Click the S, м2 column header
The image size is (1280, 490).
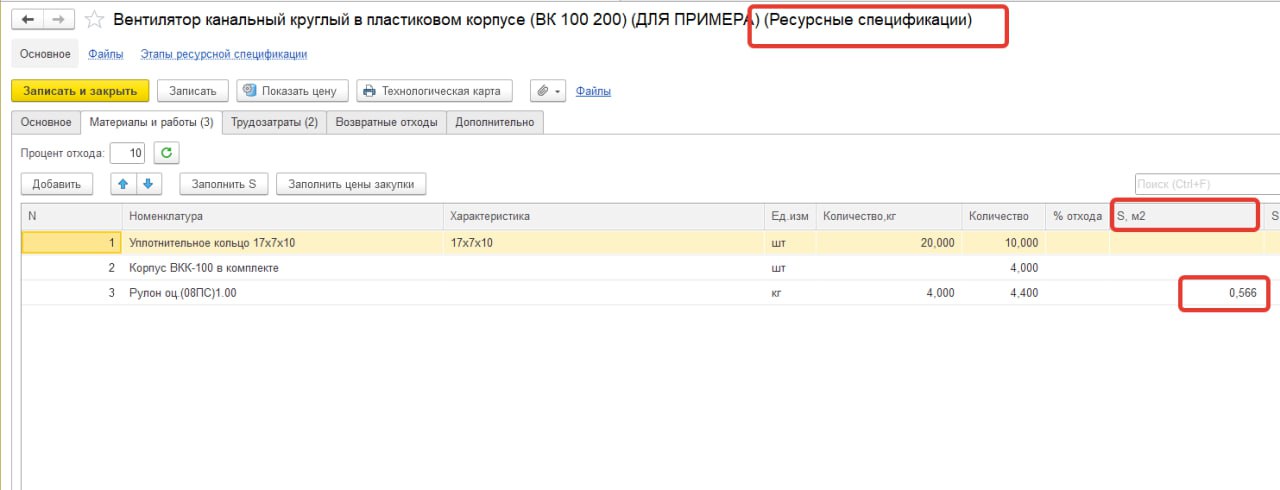pos(1186,216)
